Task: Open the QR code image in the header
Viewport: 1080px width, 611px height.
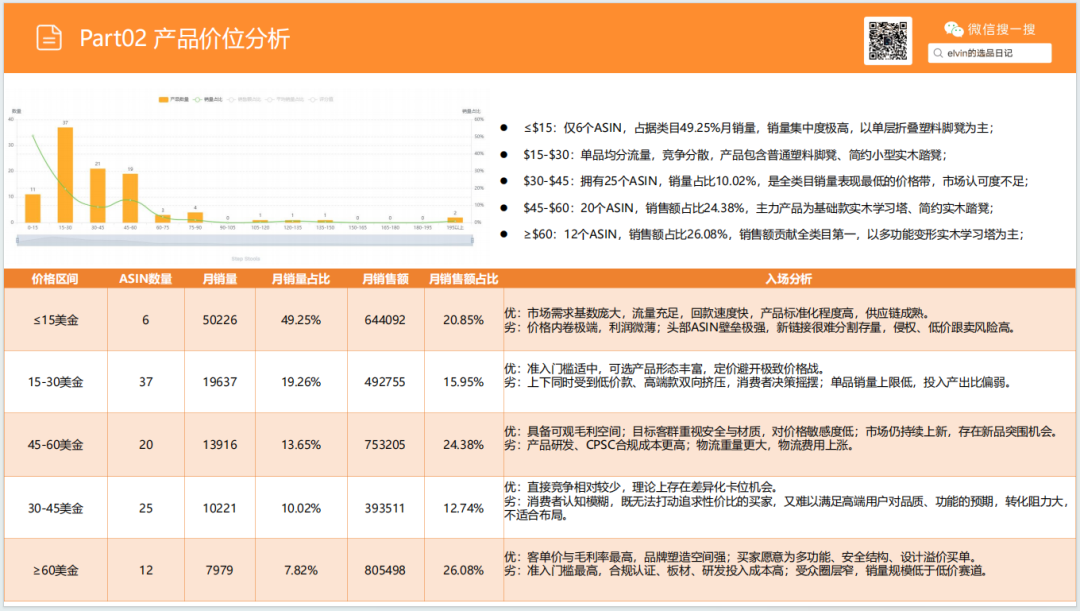Action: pyautogui.click(x=888, y=41)
